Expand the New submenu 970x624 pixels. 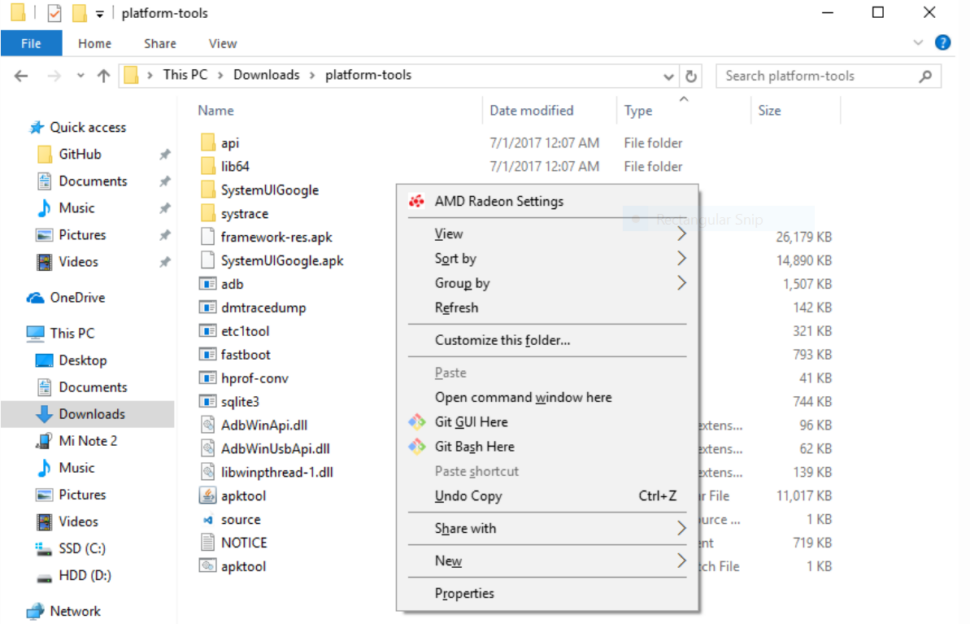tap(547, 561)
